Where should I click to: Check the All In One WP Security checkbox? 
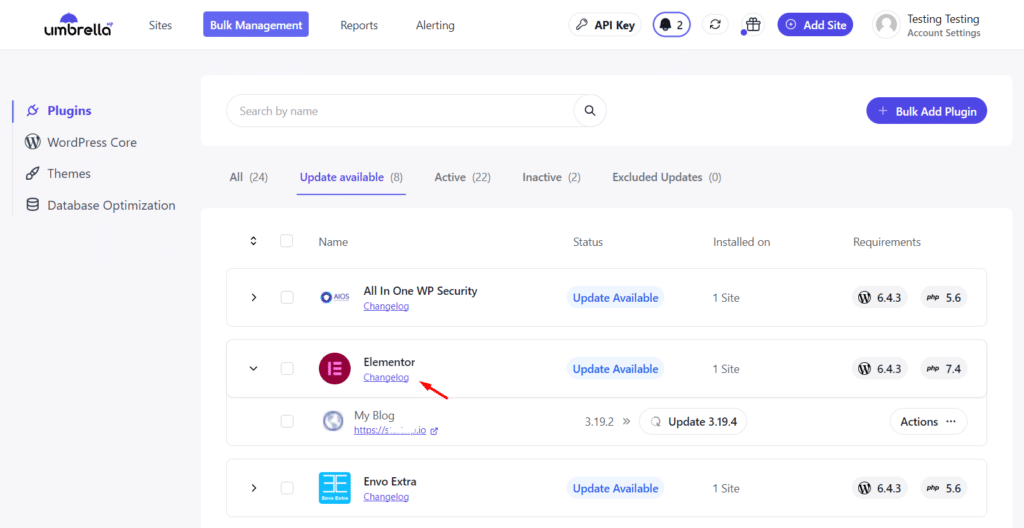pos(287,297)
